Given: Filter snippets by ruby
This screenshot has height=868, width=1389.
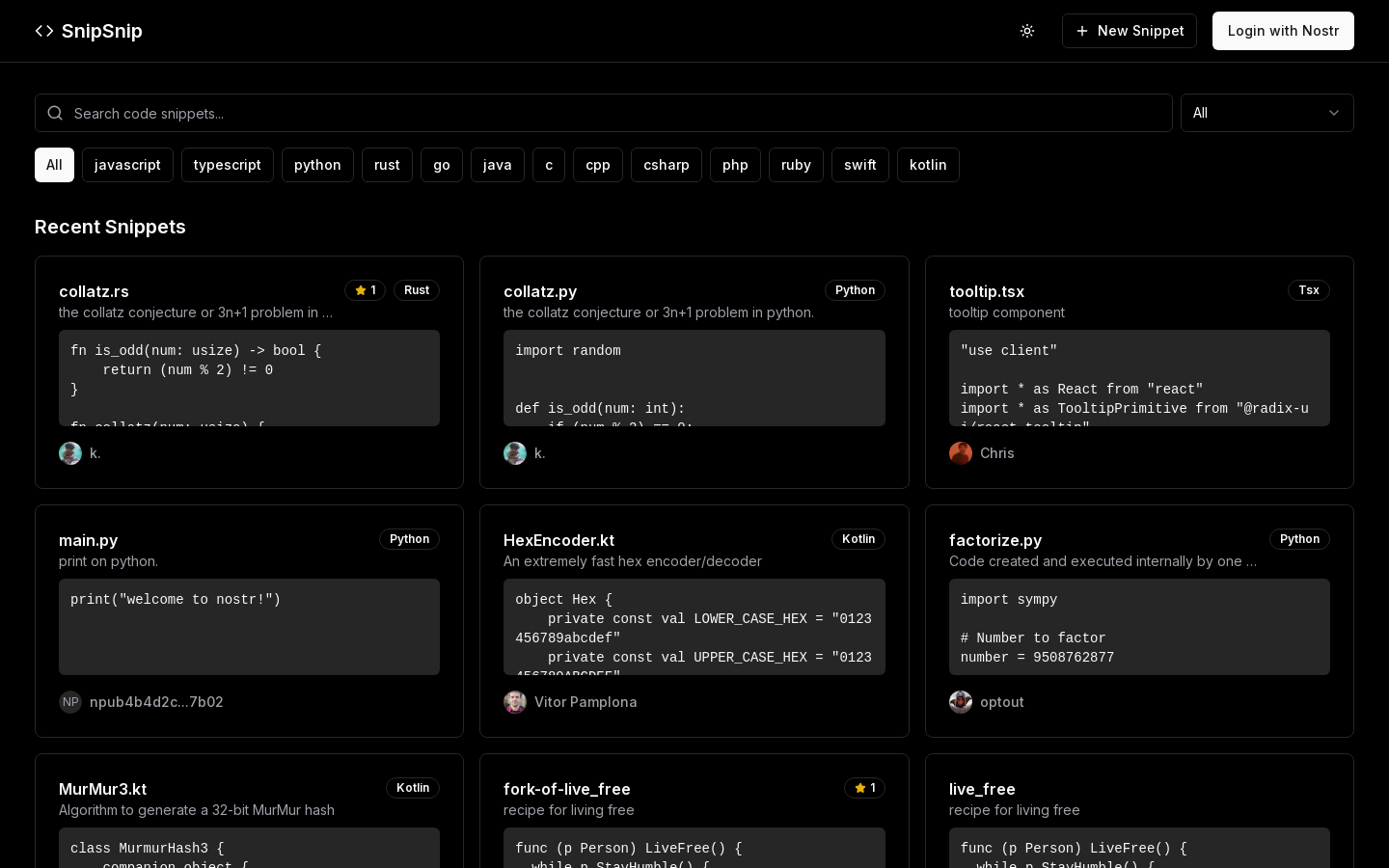Looking at the screenshot, I should (796, 165).
